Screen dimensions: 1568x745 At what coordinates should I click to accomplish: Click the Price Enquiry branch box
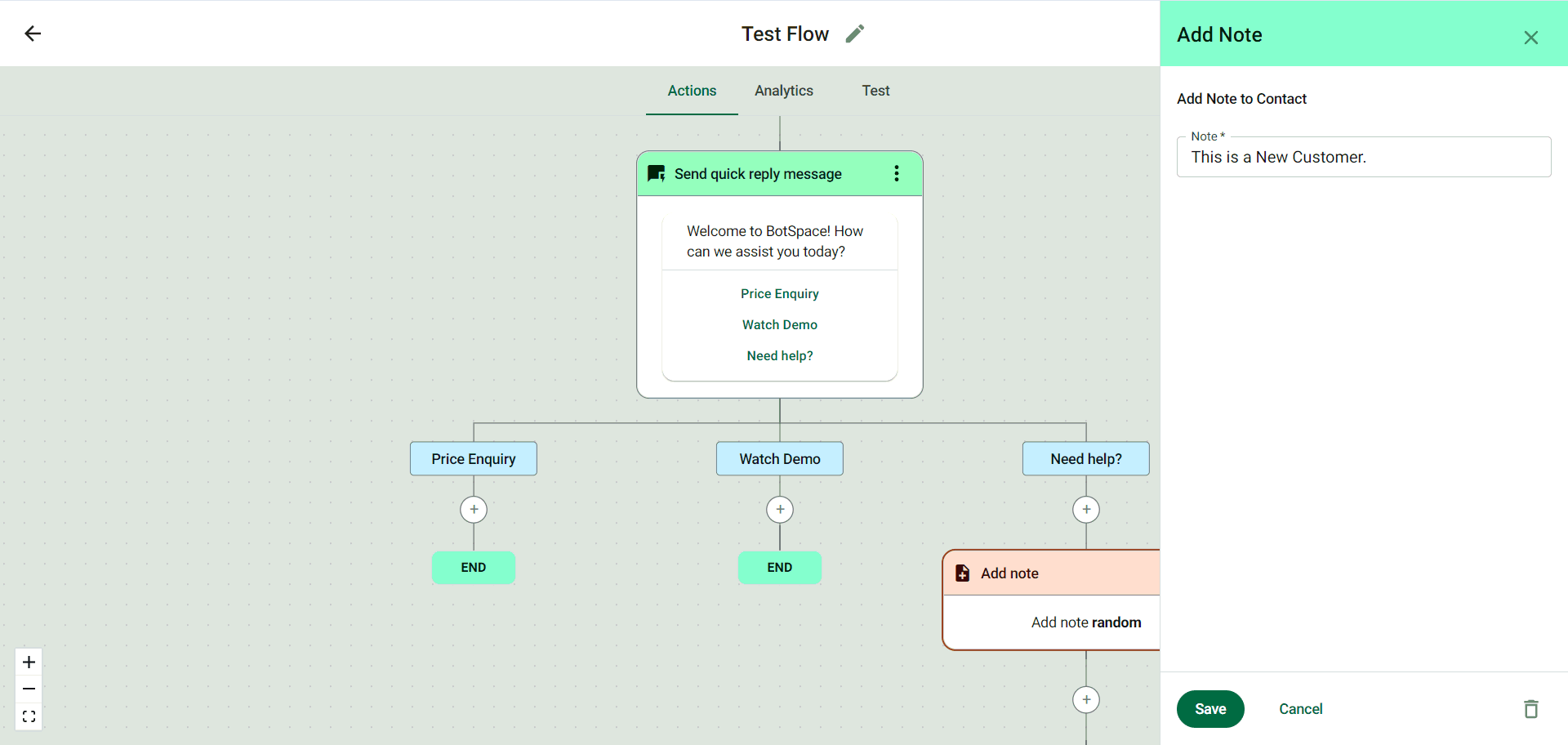pos(474,459)
